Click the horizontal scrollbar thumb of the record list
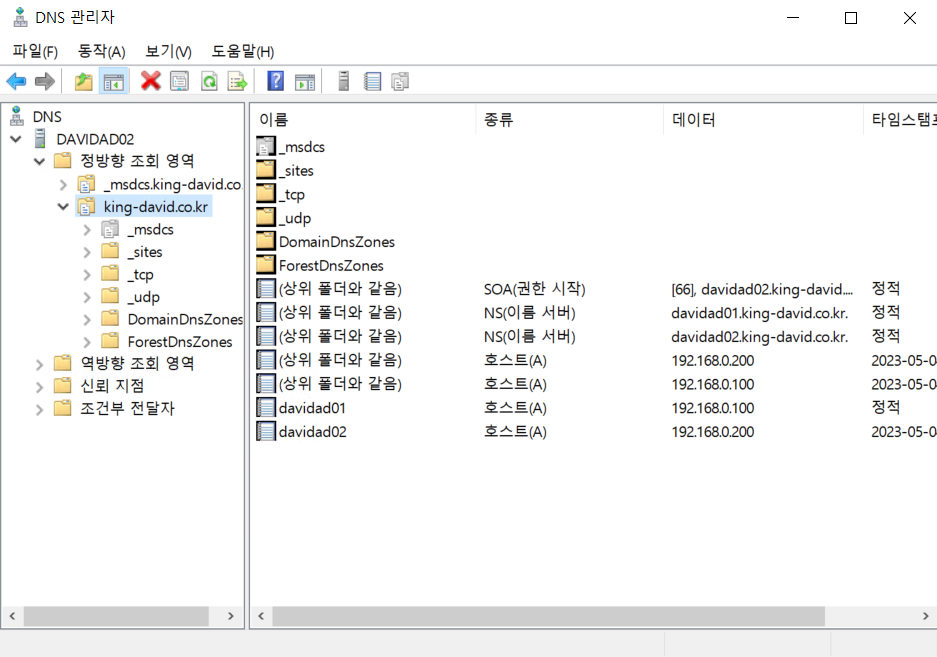Viewport: 937px width, 657px height. (549, 616)
